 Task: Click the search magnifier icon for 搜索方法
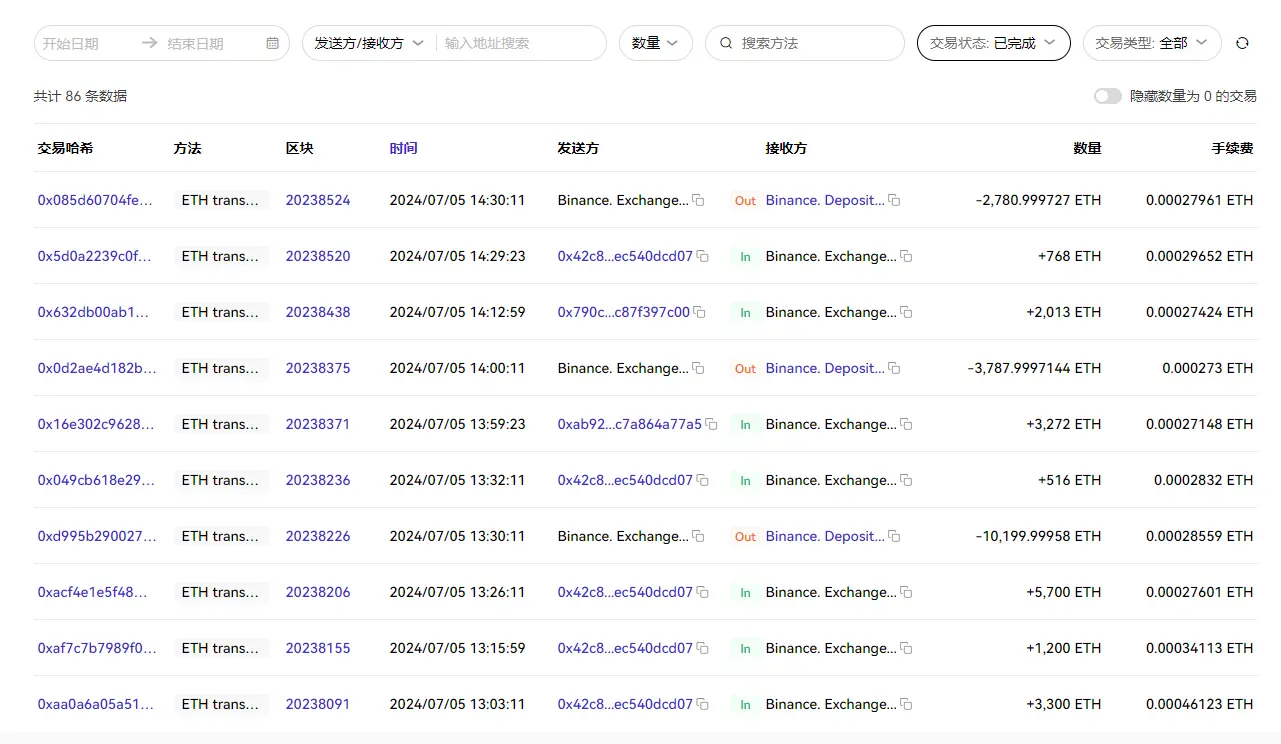pyautogui.click(x=726, y=44)
